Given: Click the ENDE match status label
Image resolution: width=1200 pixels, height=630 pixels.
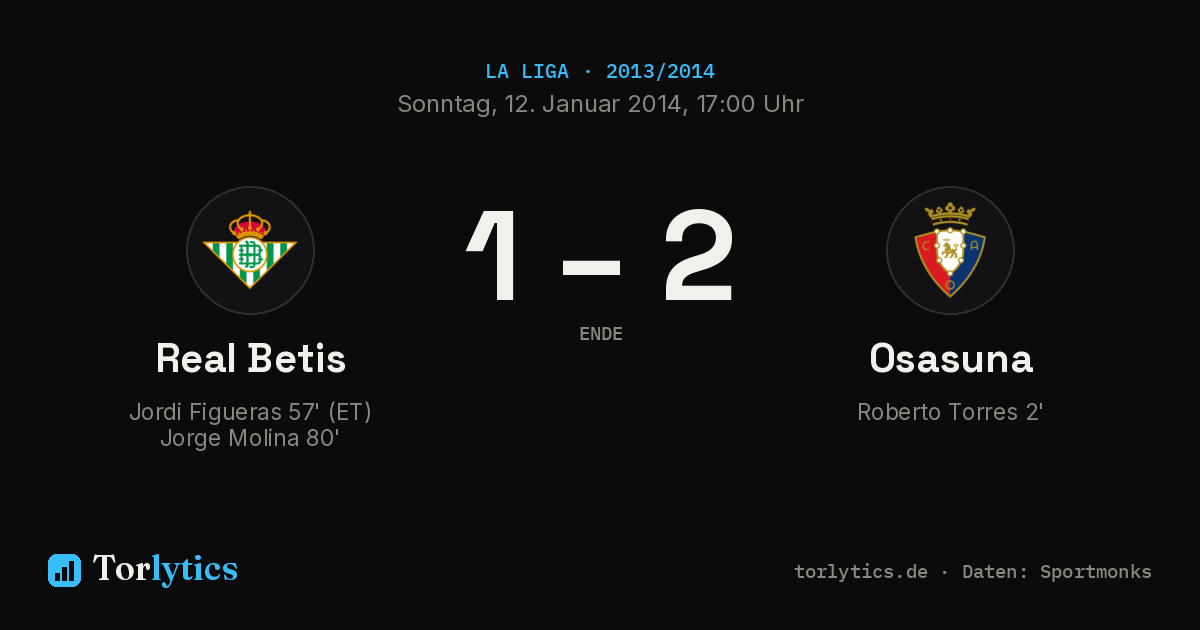Looking at the screenshot, I should (601, 334).
